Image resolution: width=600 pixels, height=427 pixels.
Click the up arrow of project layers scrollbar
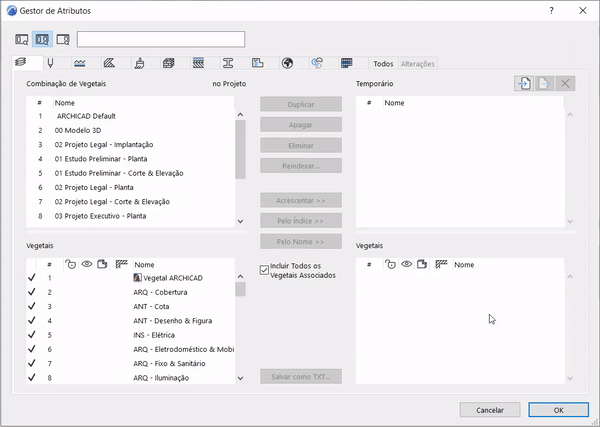pos(240,276)
